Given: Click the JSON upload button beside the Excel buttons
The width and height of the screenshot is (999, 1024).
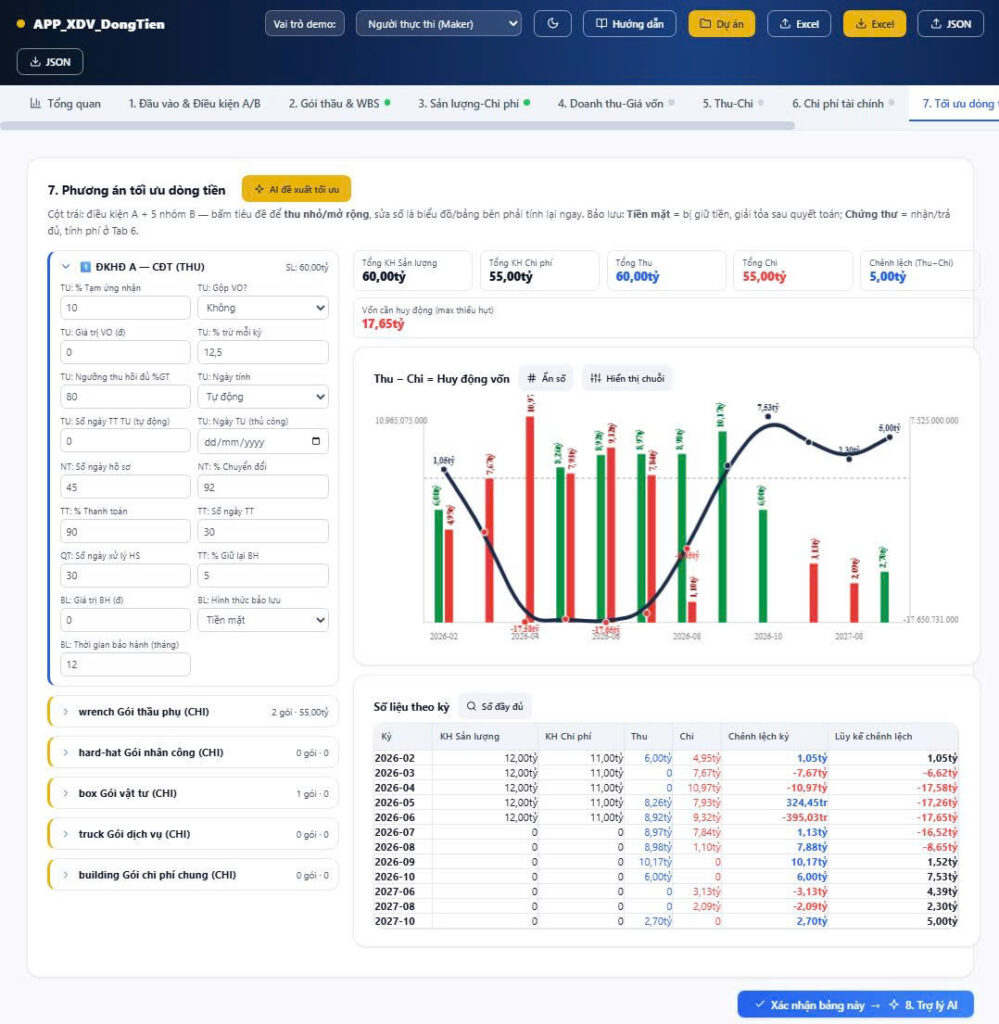Looking at the screenshot, I should 950,24.
